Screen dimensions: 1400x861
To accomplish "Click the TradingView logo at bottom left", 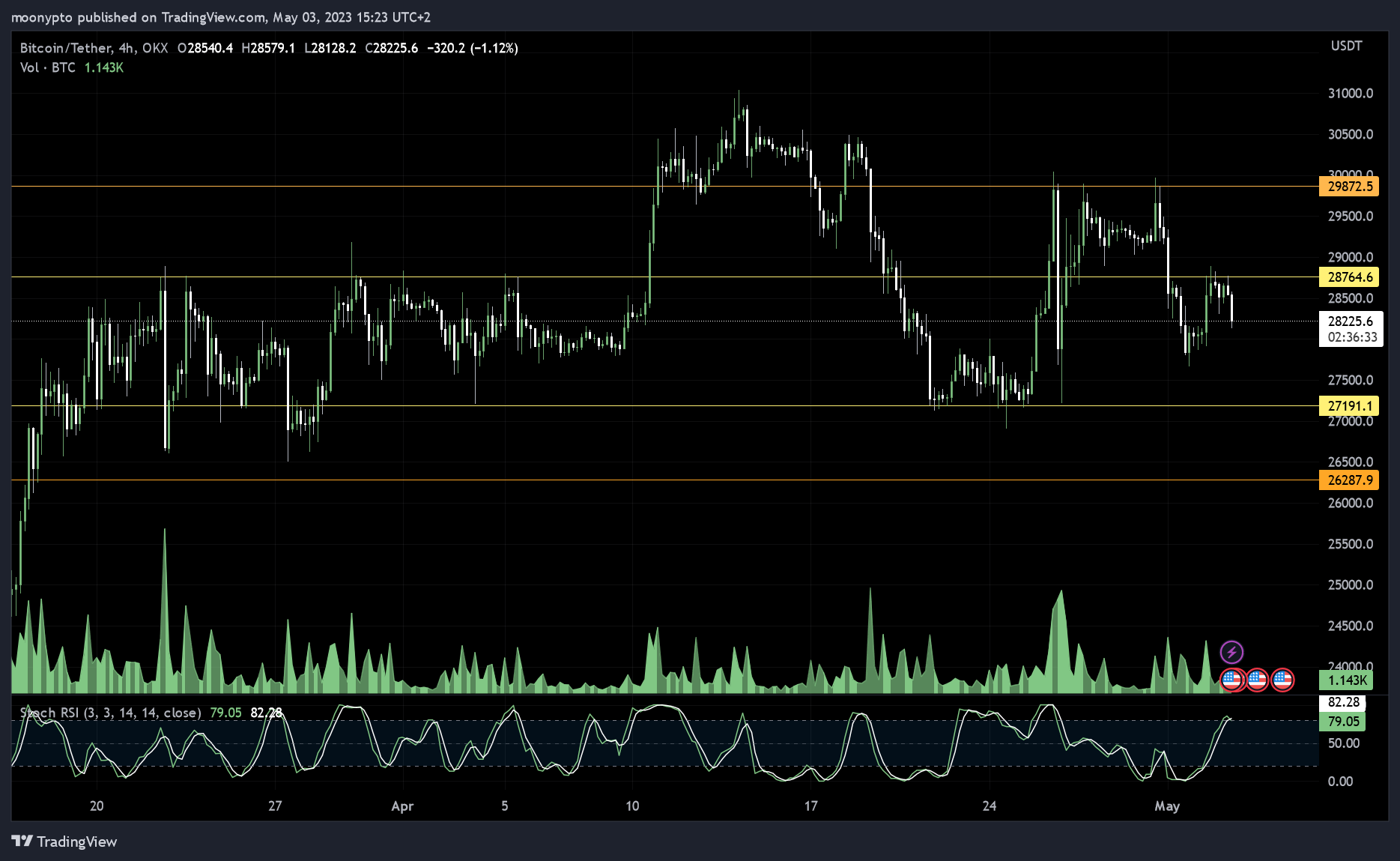I will pyautogui.click(x=64, y=842).
